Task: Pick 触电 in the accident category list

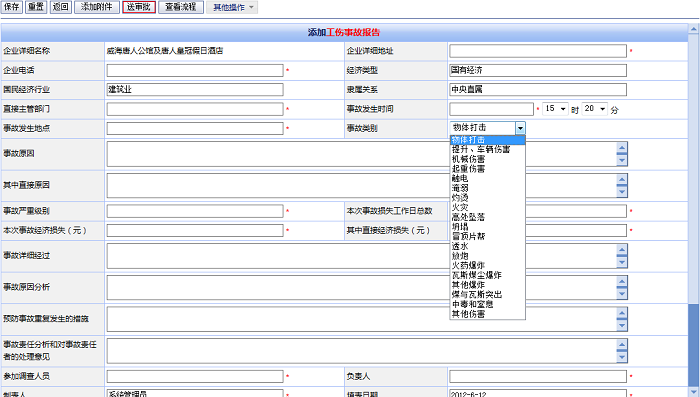Action: pos(487,179)
